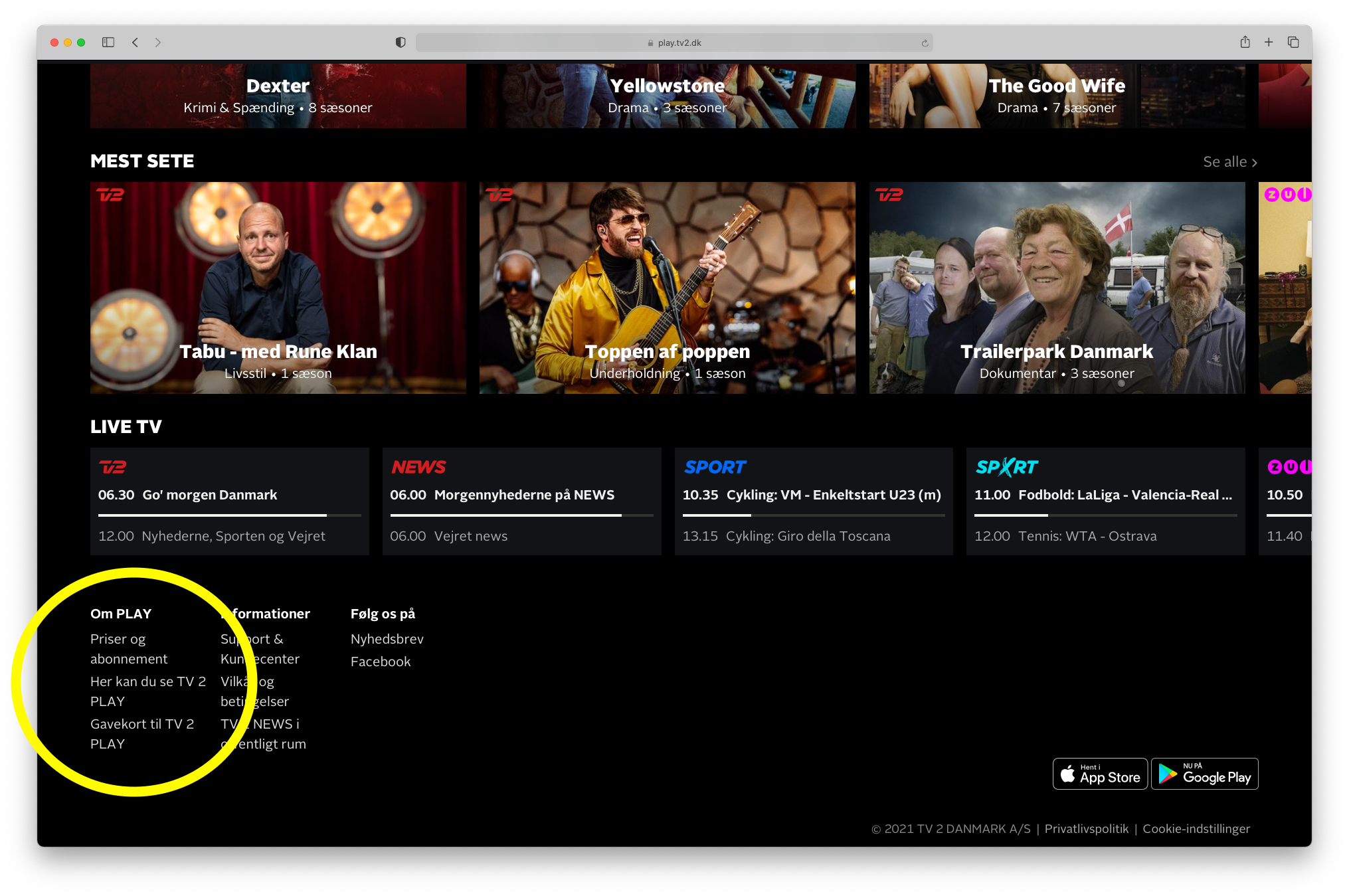Open the Safari share icon
Screen dimensions: 1349x896
click(x=1245, y=42)
